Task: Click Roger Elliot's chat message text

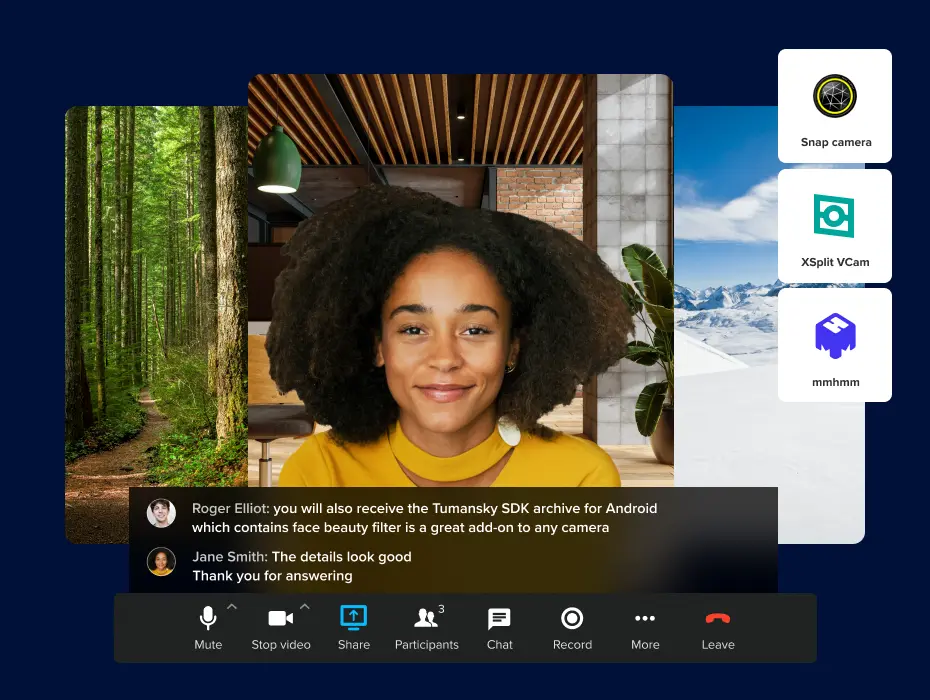Action: click(x=425, y=518)
